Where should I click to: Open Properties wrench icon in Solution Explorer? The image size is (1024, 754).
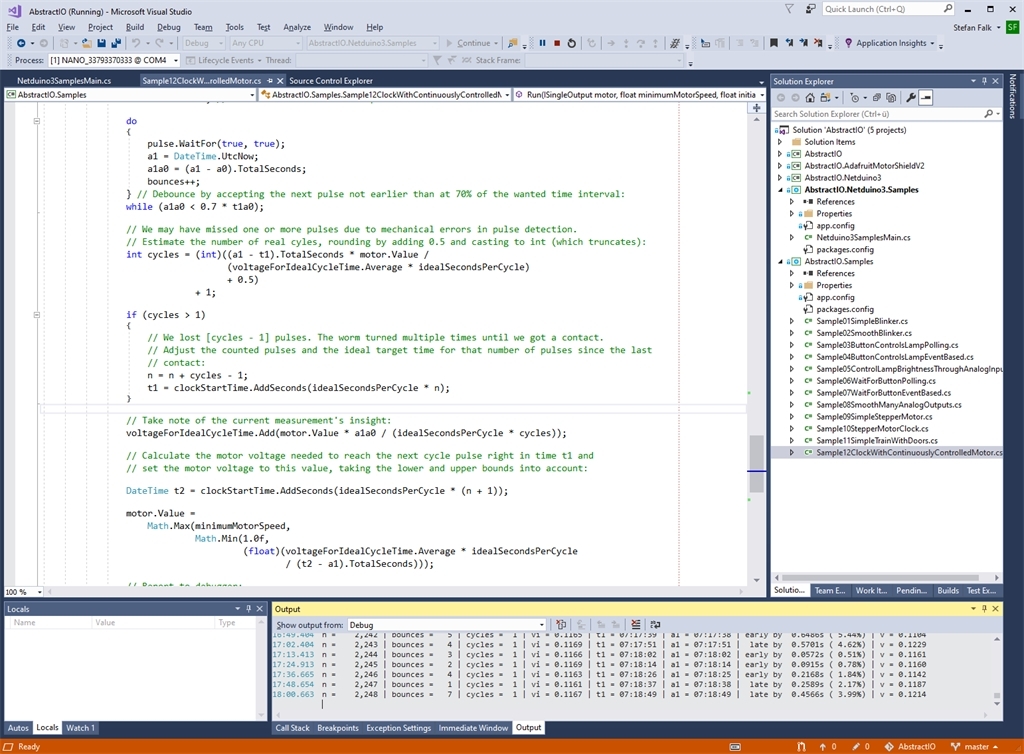point(911,98)
